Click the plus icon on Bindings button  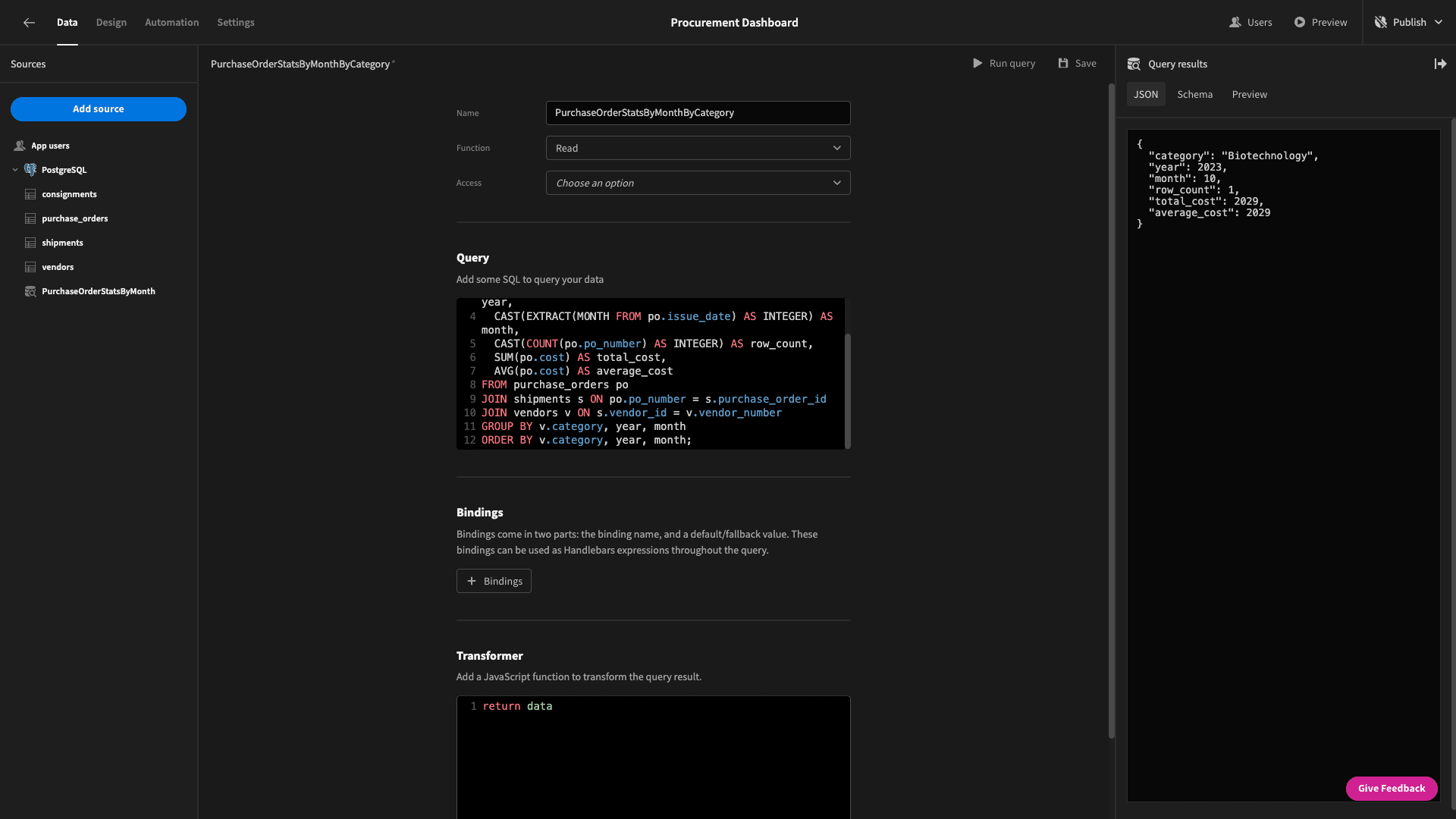click(471, 581)
